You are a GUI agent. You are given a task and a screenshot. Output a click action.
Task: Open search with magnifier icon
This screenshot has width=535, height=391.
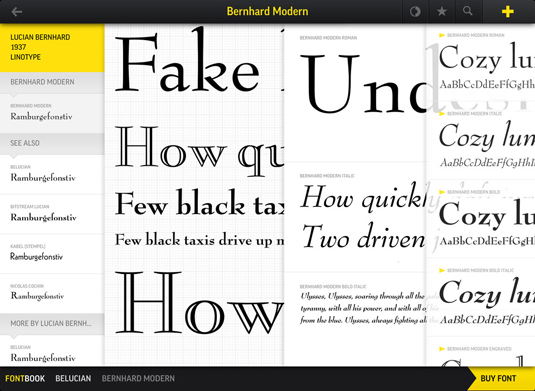pyautogui.click(x=468, y=11)
